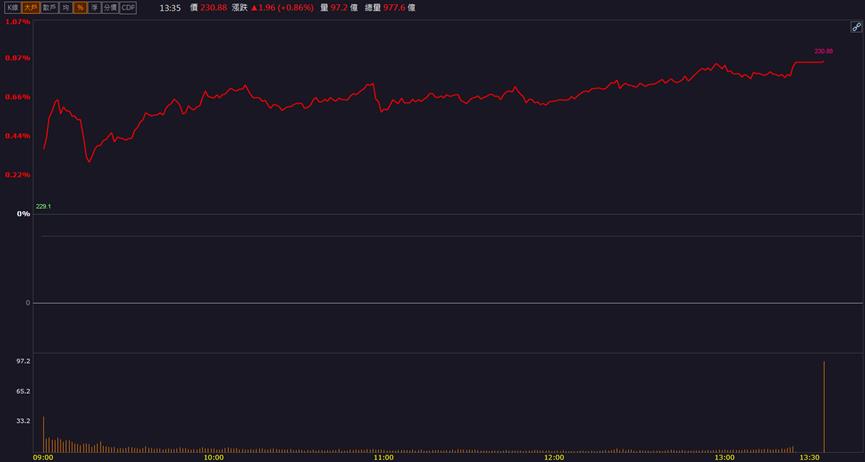Switch to the 分價 view
The height and width of the screenshot is (462, 865).
coord(110,8)
